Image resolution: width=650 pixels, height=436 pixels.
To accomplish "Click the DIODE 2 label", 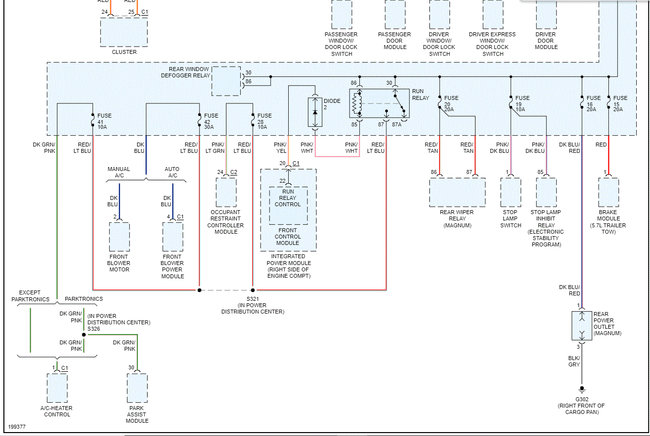I will 332,104.
